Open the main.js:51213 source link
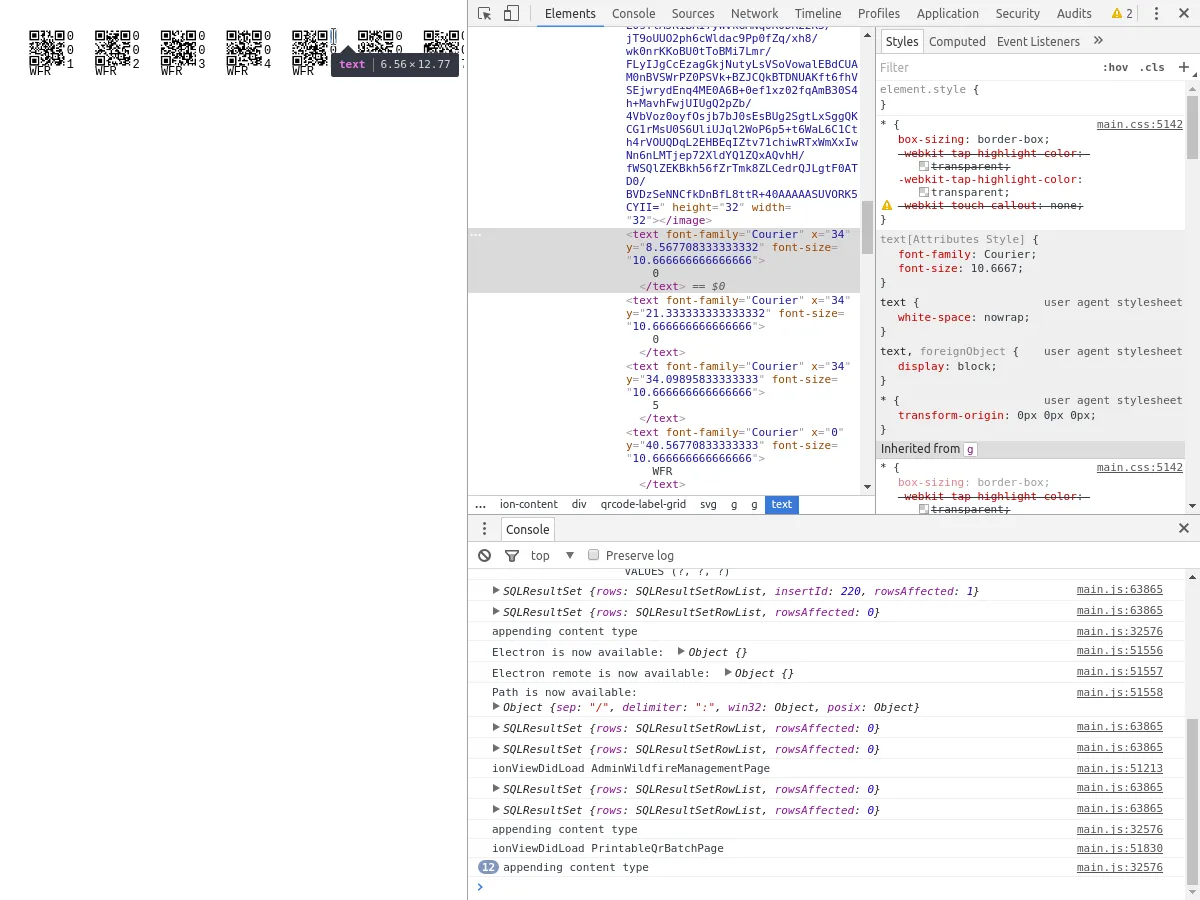The width and height of the screenshot is (1200, 900). (x=1120, y=768)
